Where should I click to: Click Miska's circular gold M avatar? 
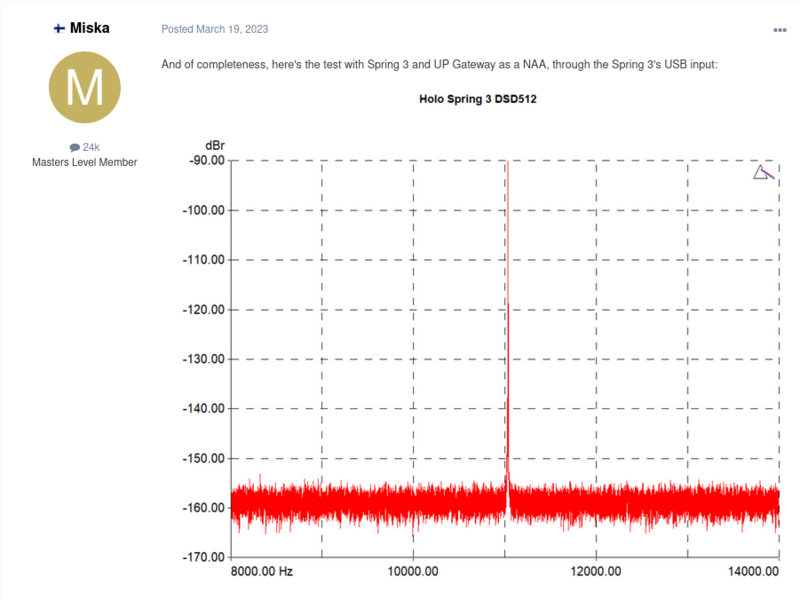tap(84, 88)
